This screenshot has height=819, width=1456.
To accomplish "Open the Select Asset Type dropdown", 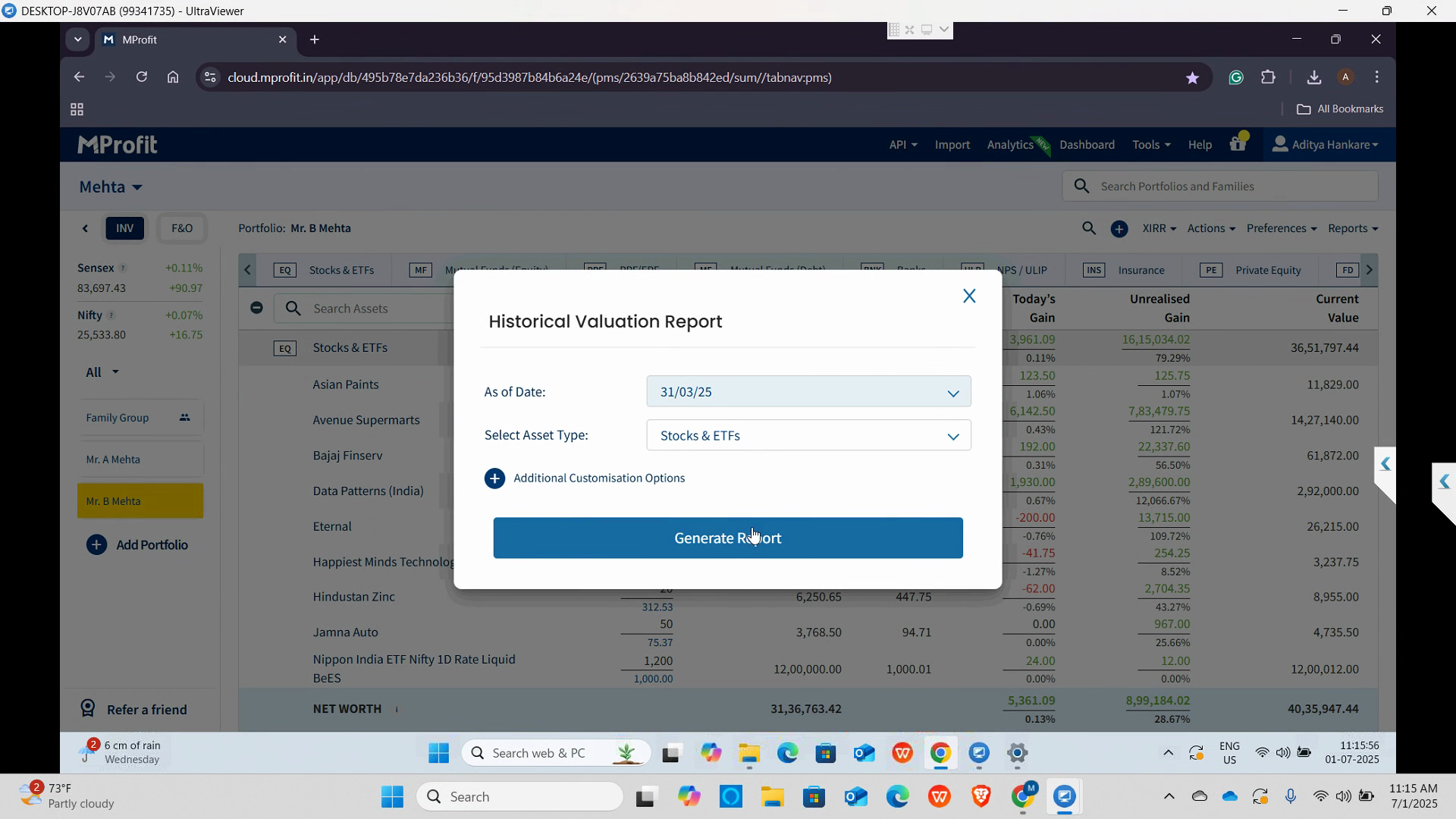I will [x=808, y=435].
